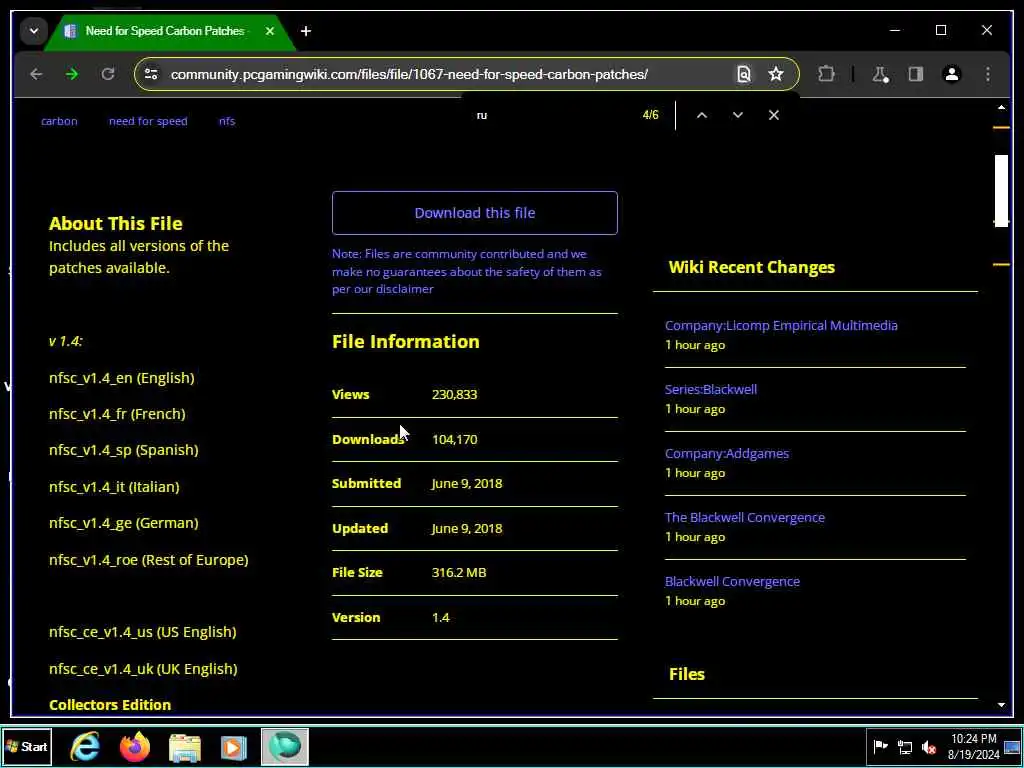Open the profile account icon
1024x768 pixels.
click(x=952, y=74)
